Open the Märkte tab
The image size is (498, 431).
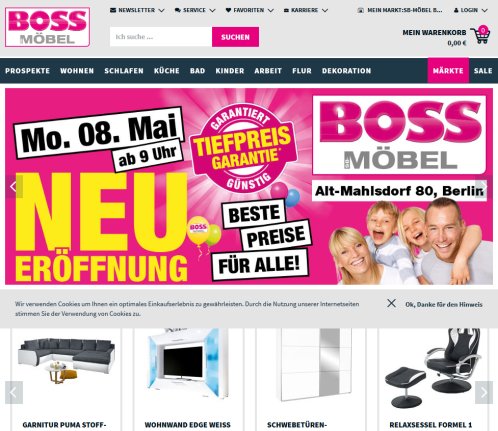pyautogui.click(x=448, y=71)
